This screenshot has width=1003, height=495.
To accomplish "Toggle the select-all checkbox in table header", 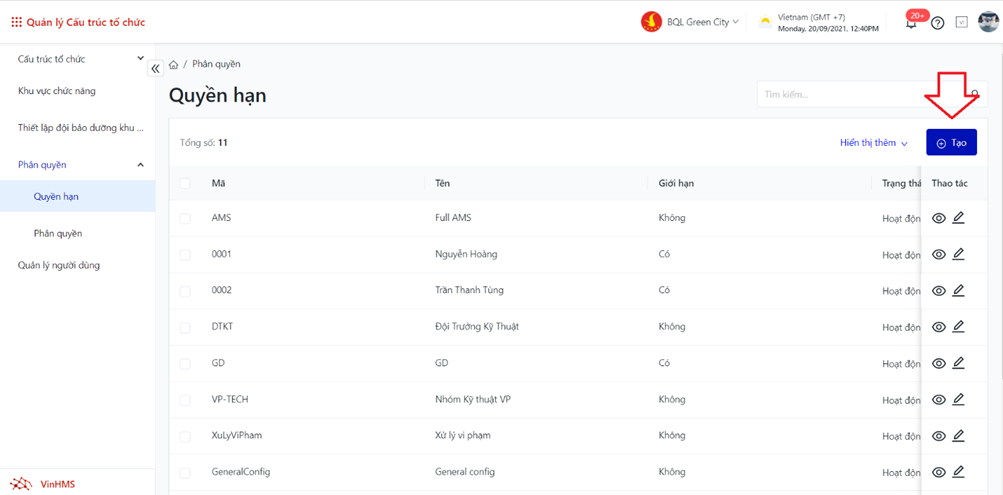I will 185,183.
